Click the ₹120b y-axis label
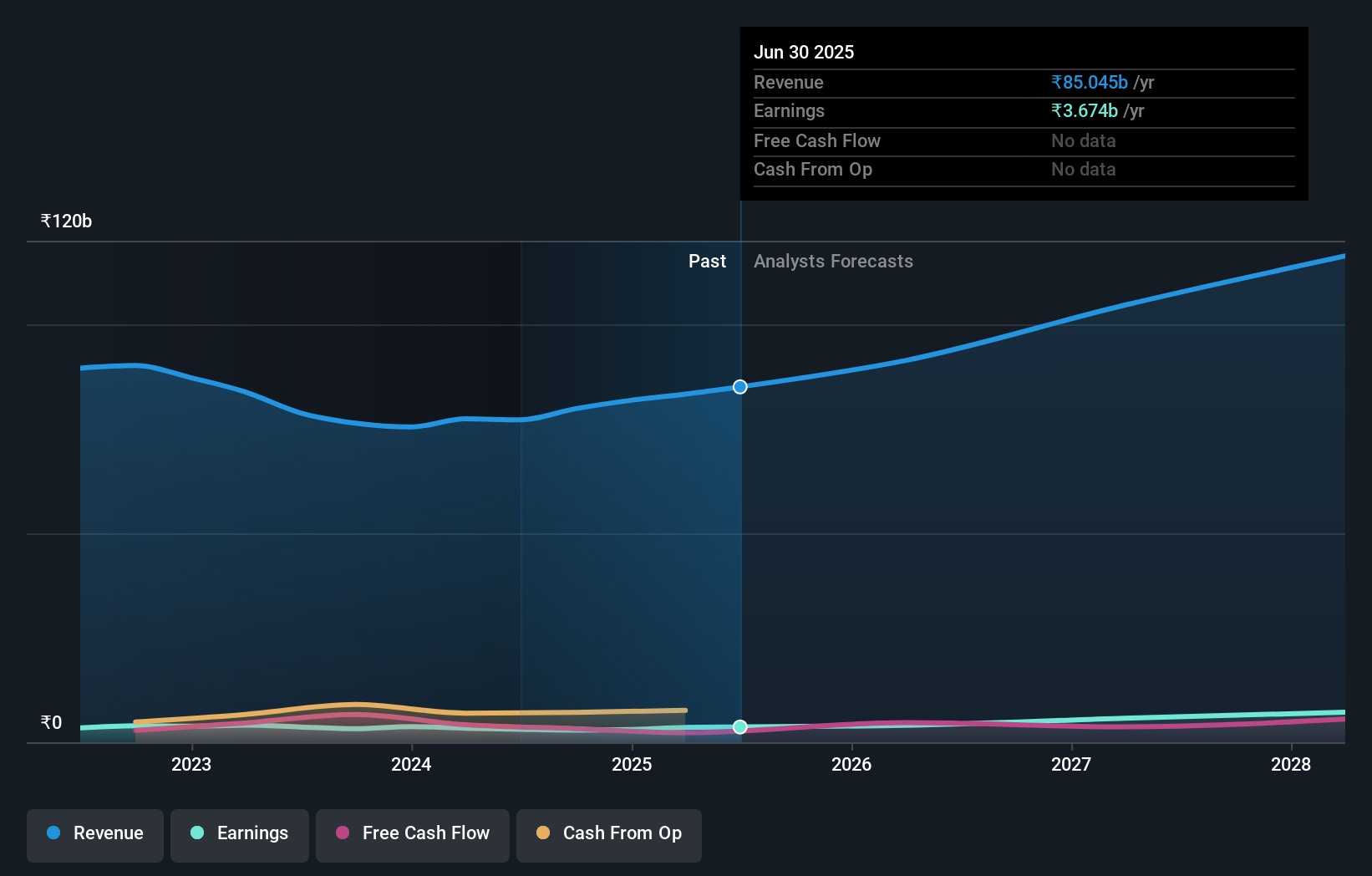 pyautogui.click(x=66, y=222)
